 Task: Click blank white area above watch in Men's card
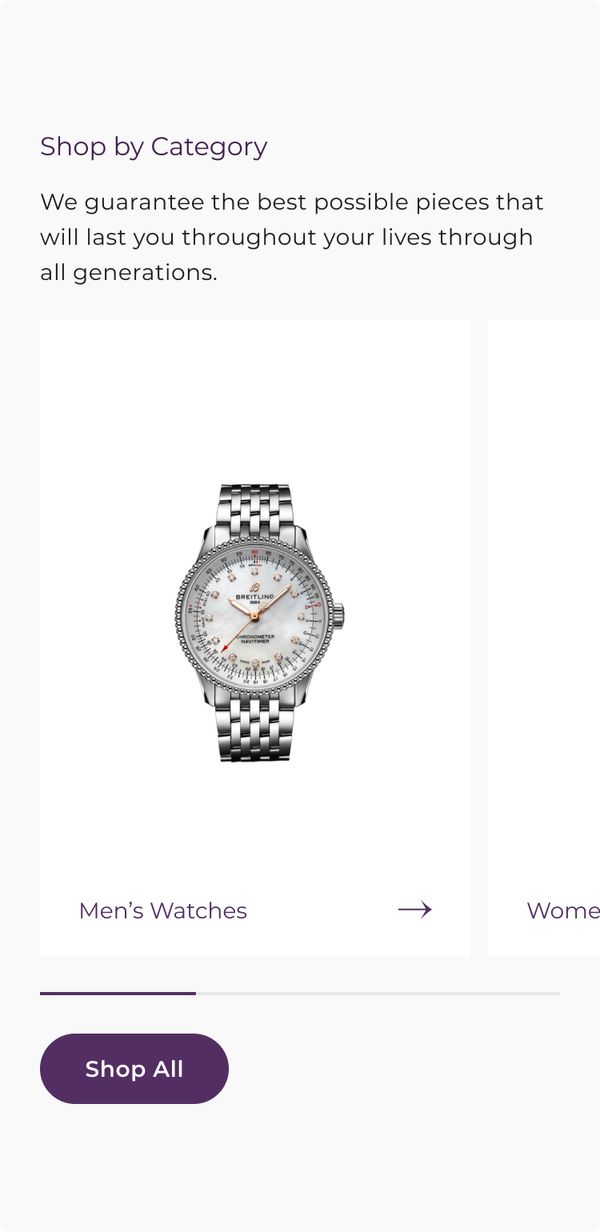(x=255, y=400)
